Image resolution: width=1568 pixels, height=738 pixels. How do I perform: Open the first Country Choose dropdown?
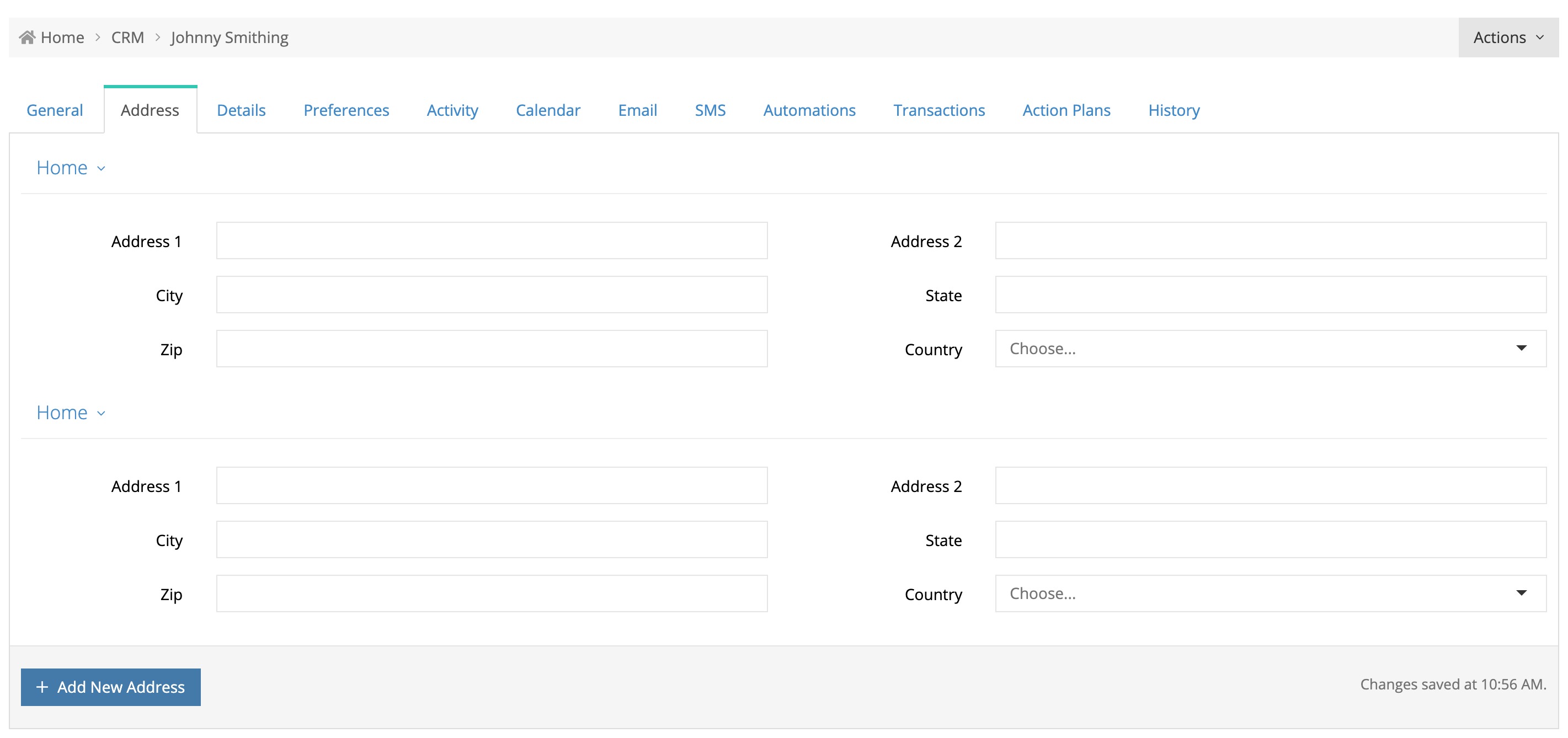[x=1270, y=349]
